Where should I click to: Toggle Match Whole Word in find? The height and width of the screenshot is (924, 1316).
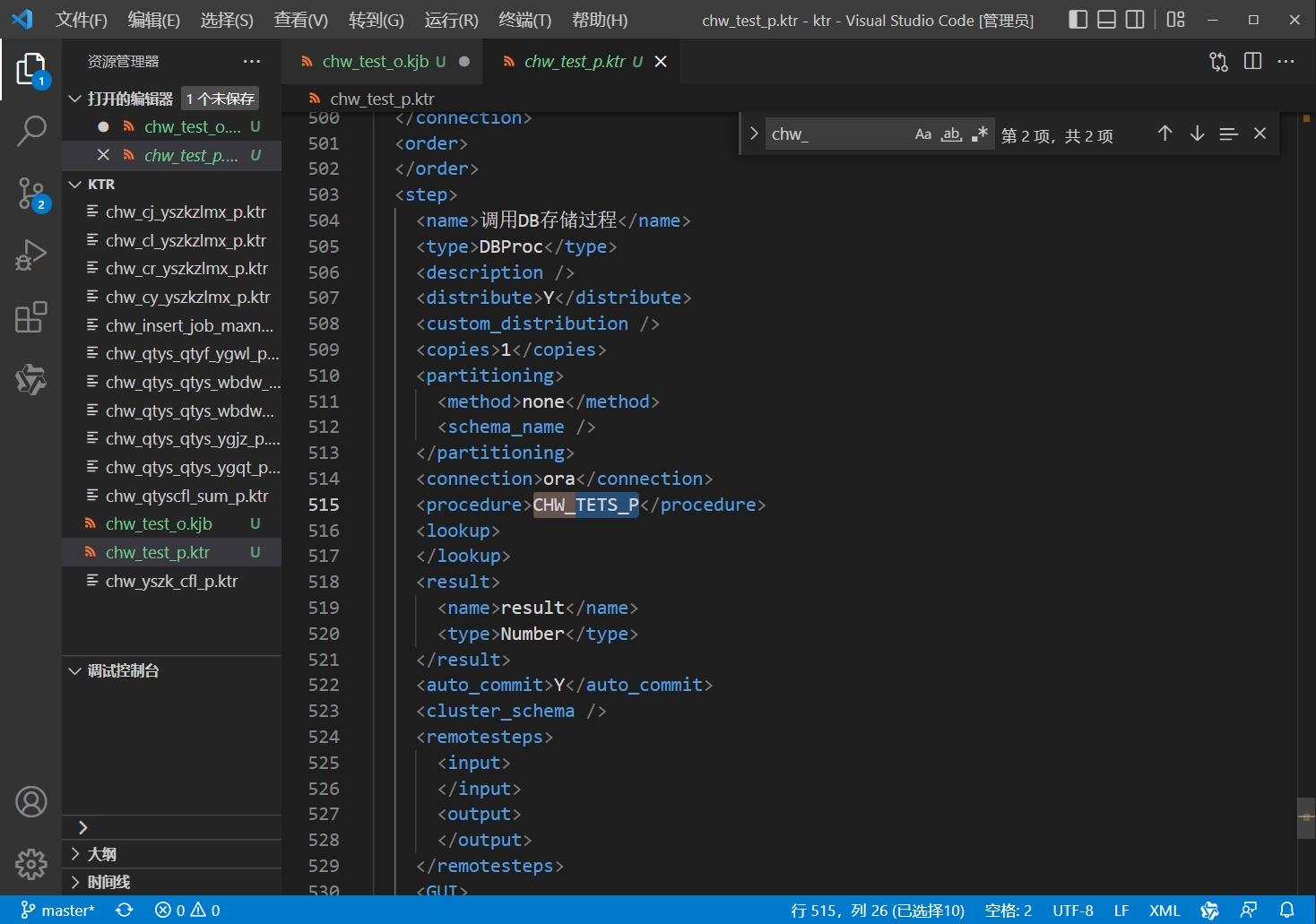click(x=951, y=134)
